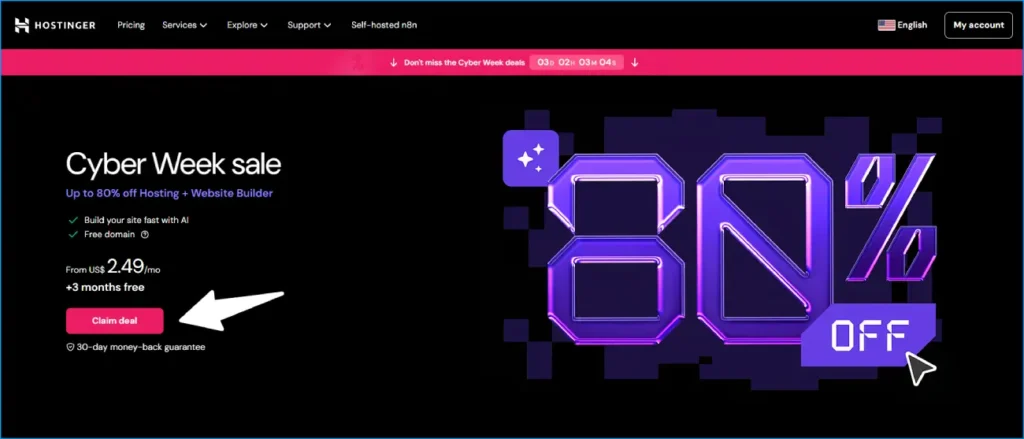
Task: Expand the Services dropdown menu
Action: [x=184, y=25]
